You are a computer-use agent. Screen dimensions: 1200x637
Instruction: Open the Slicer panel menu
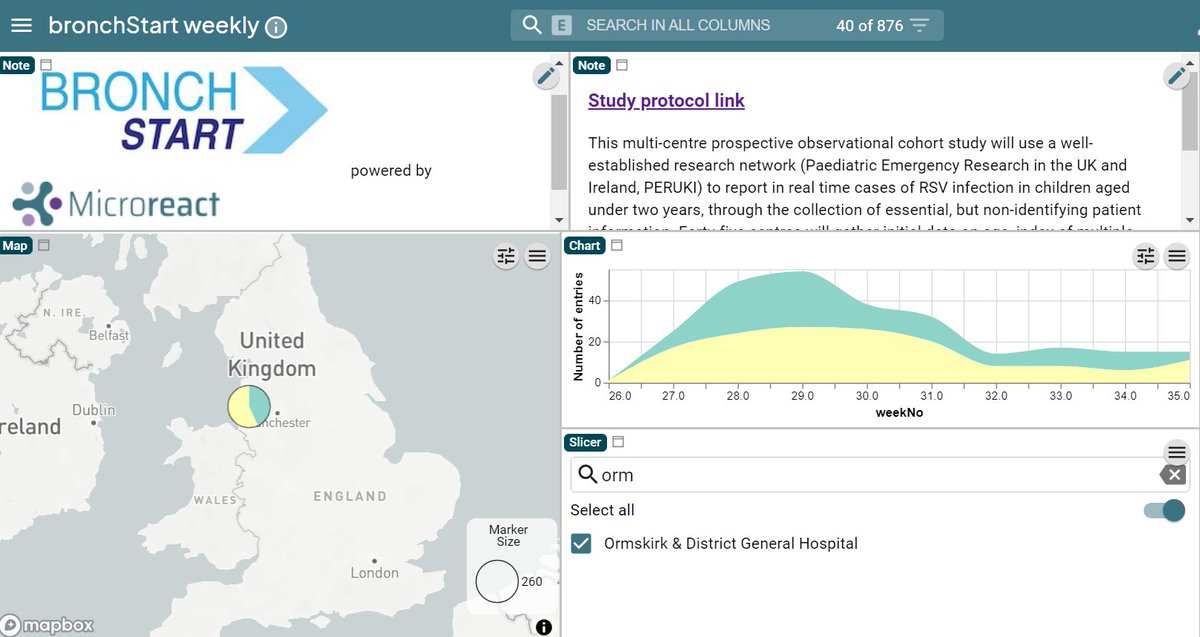click(x=1177, y=453)
